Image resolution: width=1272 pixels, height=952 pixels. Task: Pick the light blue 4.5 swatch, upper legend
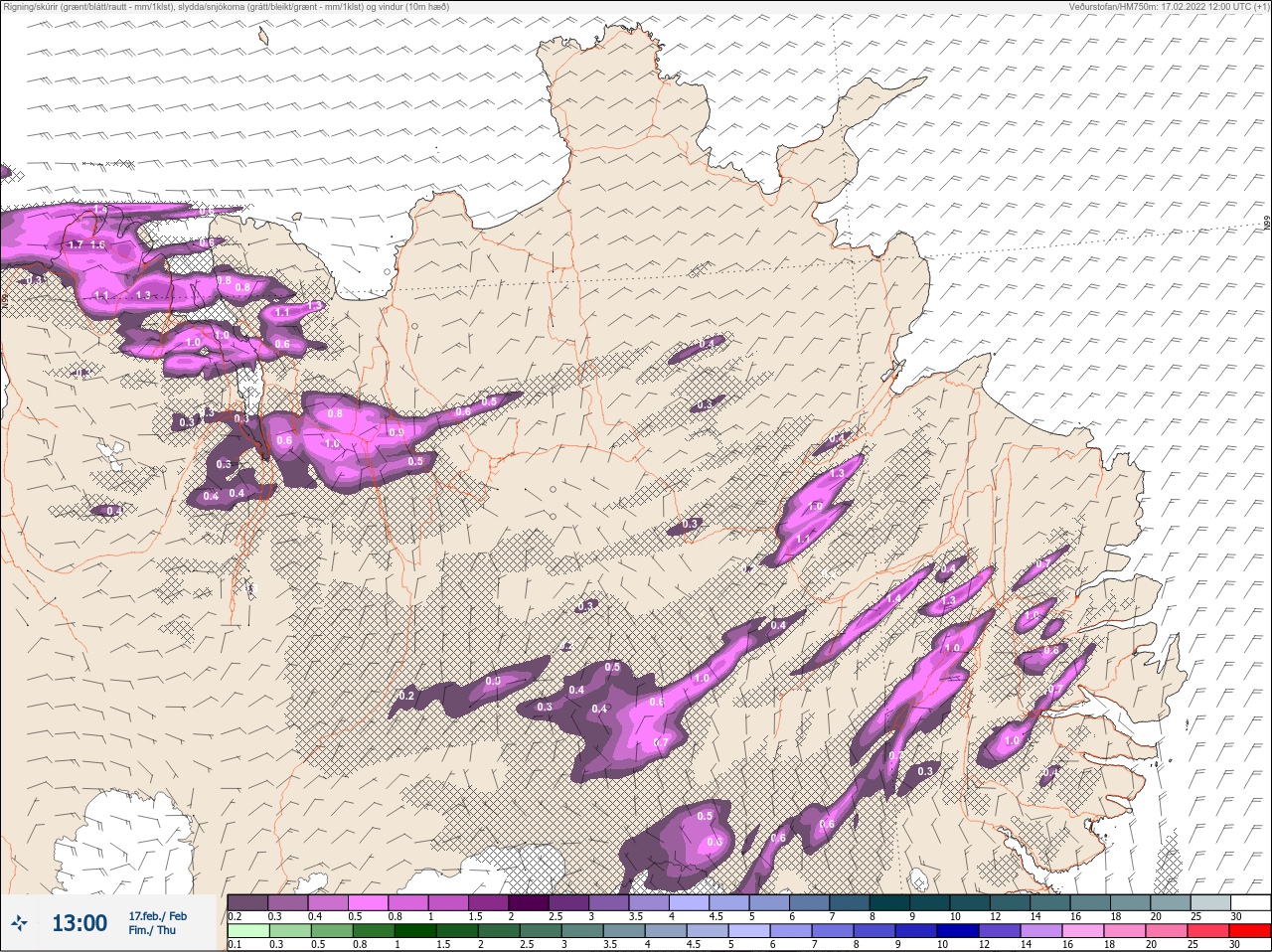click(729, 902)
